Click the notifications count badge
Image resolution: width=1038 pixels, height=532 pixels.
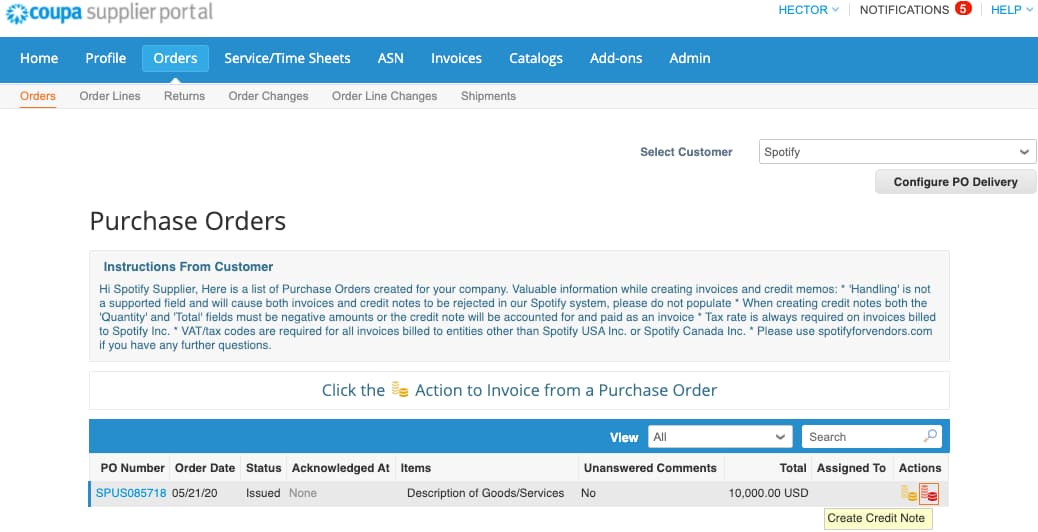[963, 9]
